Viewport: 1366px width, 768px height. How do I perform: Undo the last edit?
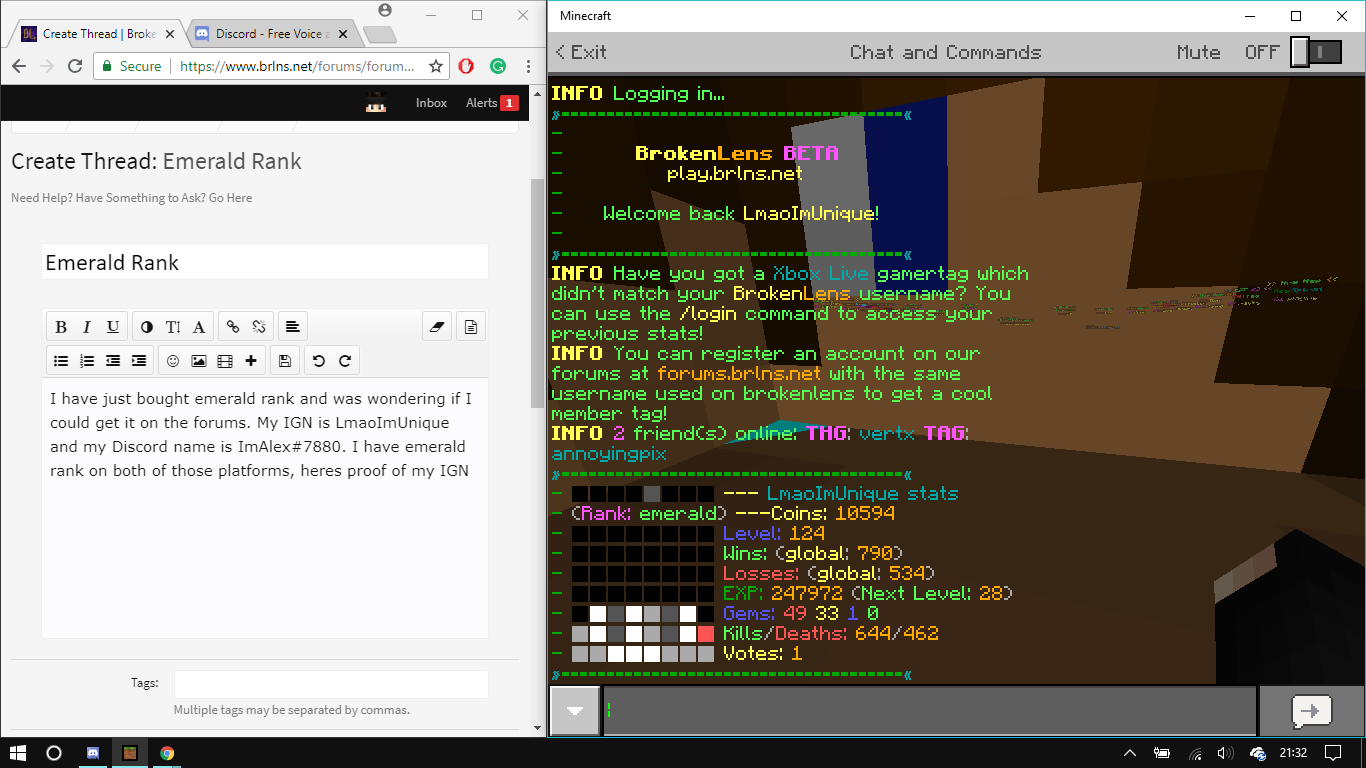pyautogui.click(x=319, y=360)
